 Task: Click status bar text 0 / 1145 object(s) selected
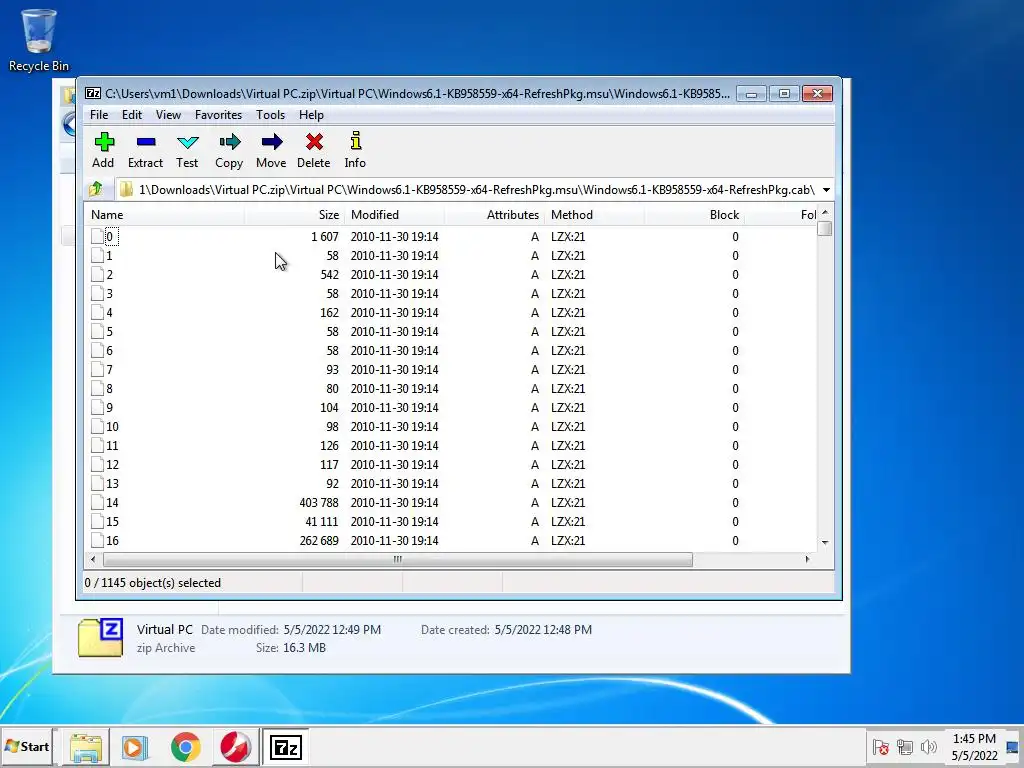[153, 583]
